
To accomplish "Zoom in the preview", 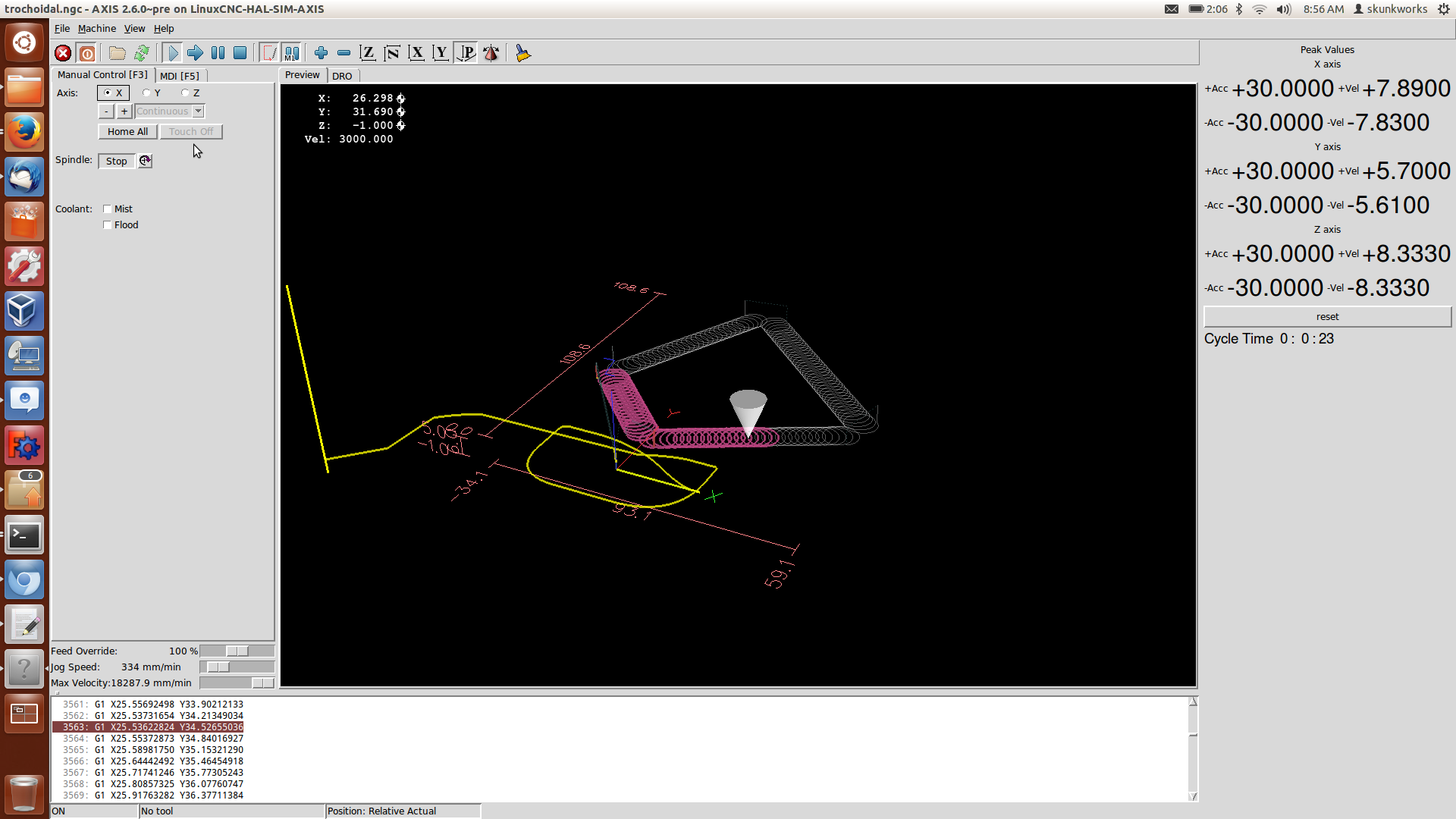I will pos(321,53).
